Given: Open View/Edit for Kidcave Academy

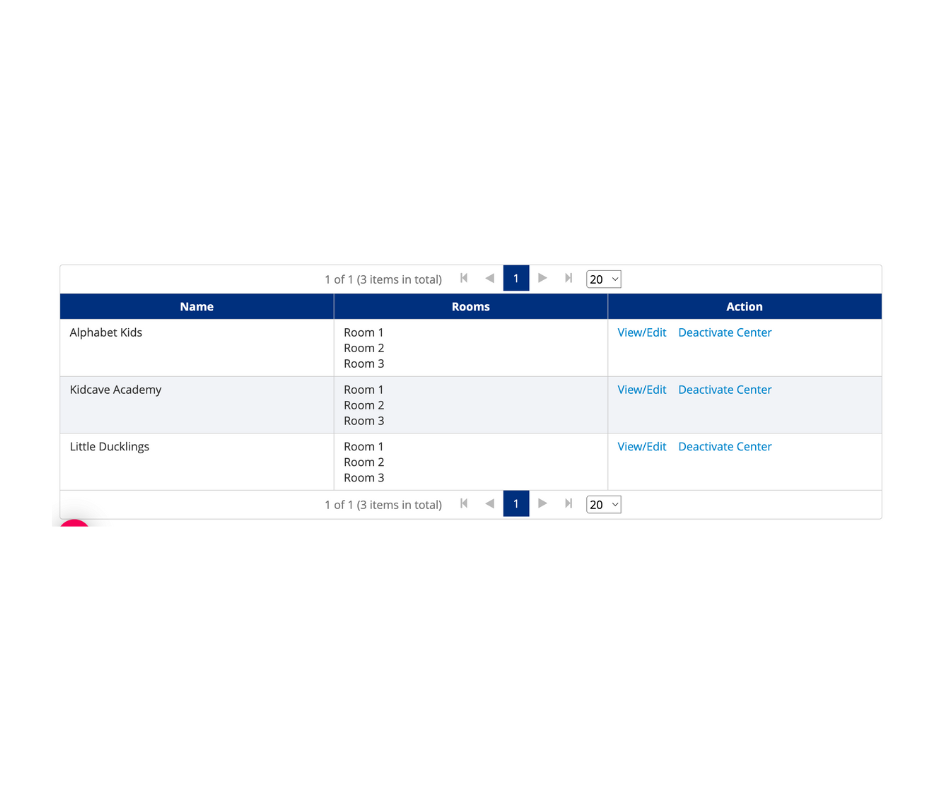Looking at the screenshot, I should (641, 390).
